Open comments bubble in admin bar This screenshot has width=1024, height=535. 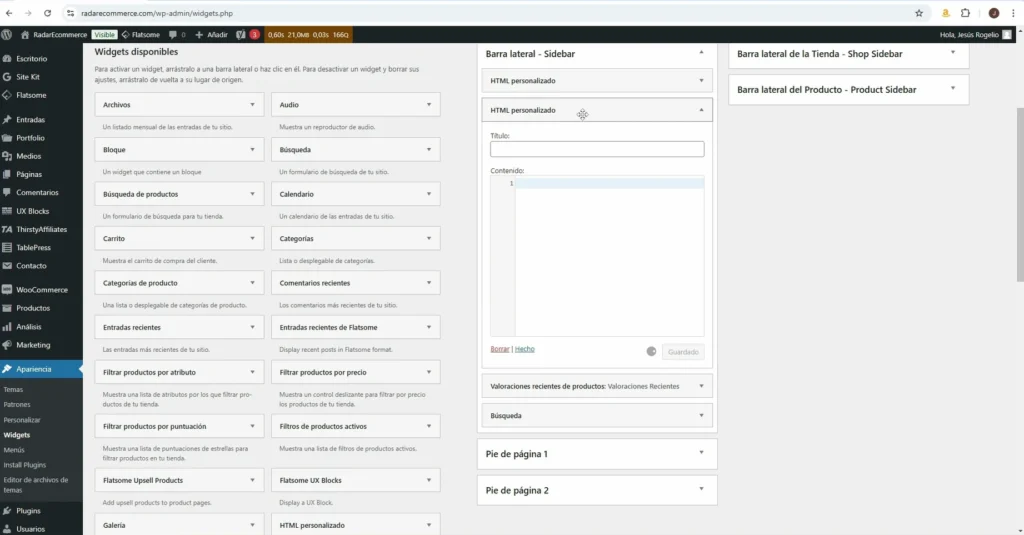[177, 35]
